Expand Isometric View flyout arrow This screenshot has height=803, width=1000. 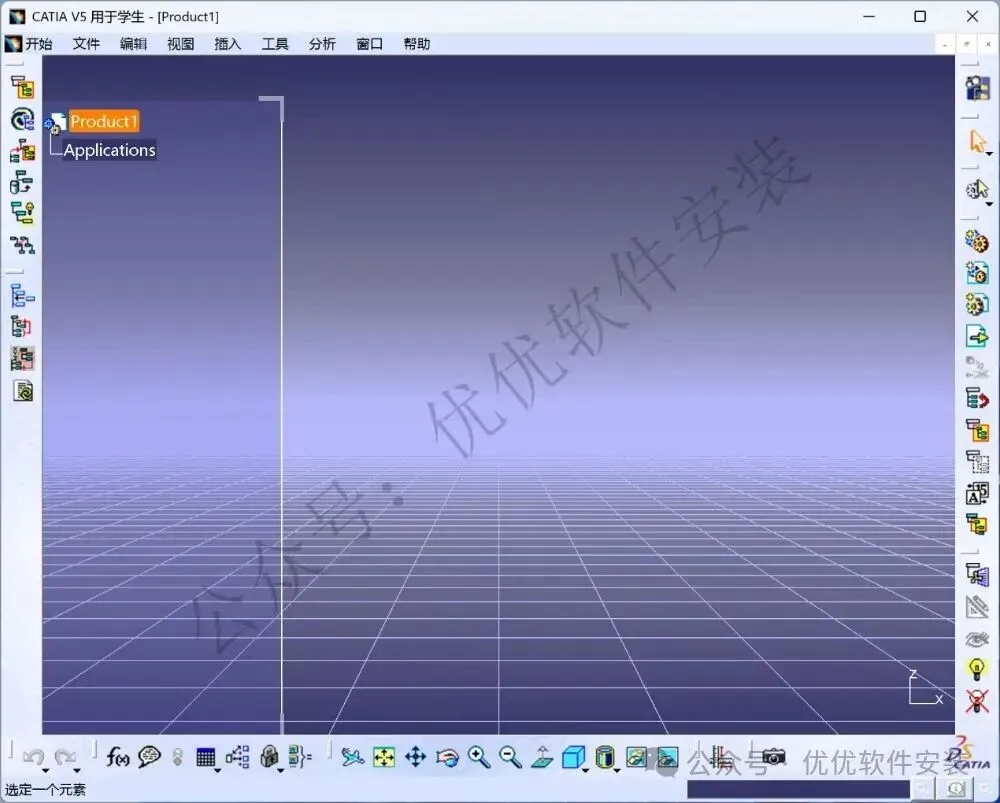click(x=585, y=771)
